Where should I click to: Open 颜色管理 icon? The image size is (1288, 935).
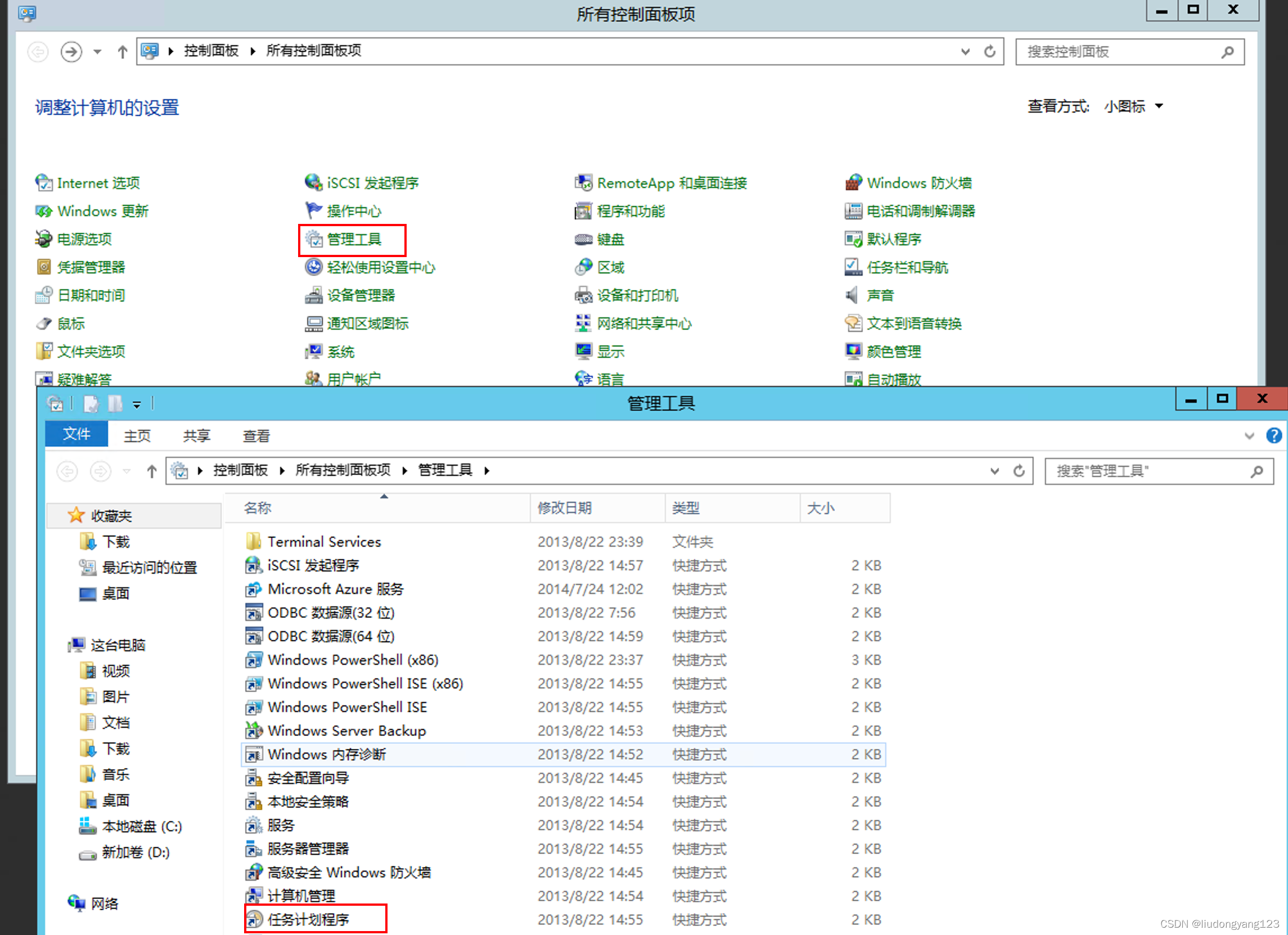[853, 352]
